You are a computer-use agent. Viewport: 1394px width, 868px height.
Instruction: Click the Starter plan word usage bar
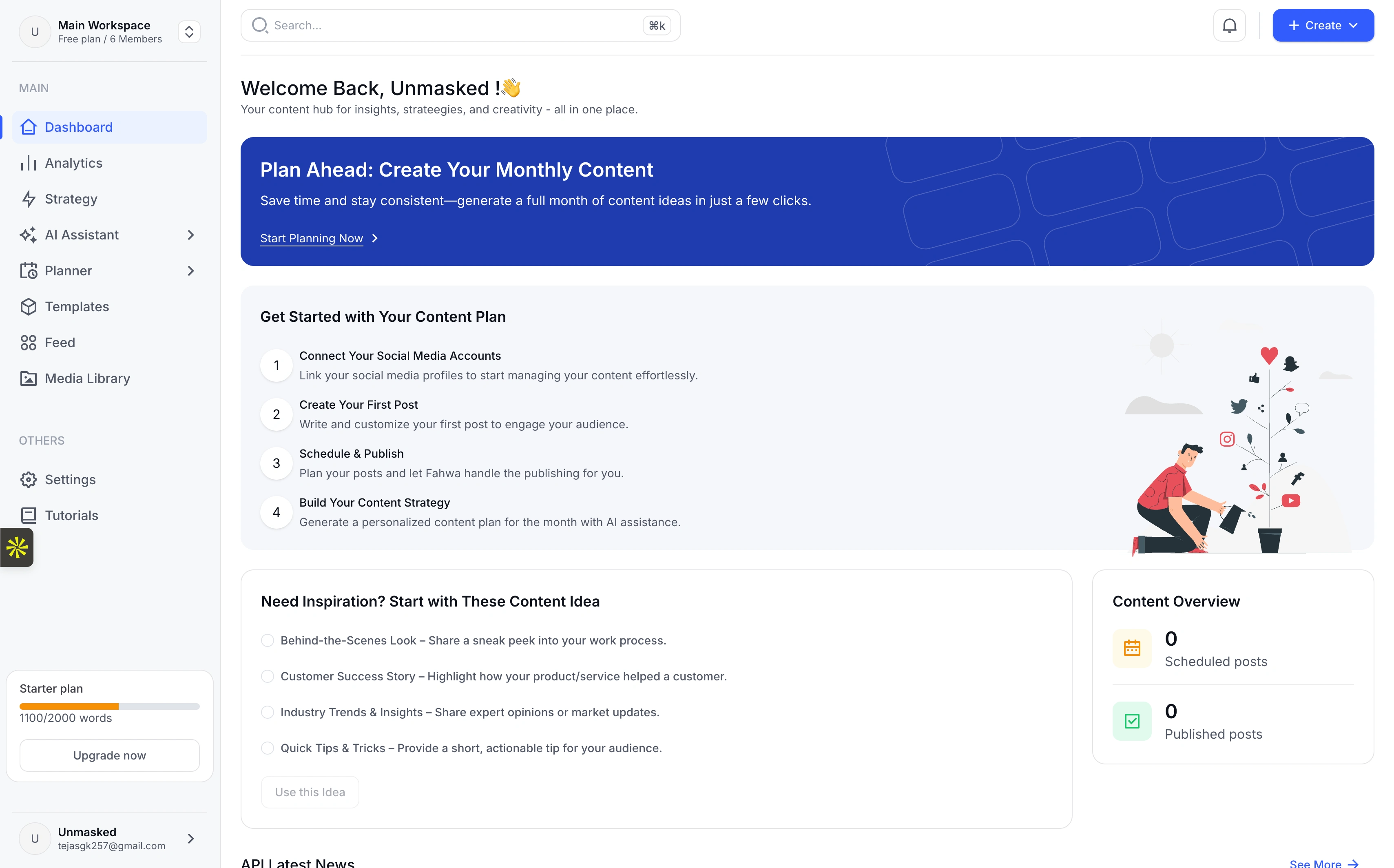[x=109, y=706]
